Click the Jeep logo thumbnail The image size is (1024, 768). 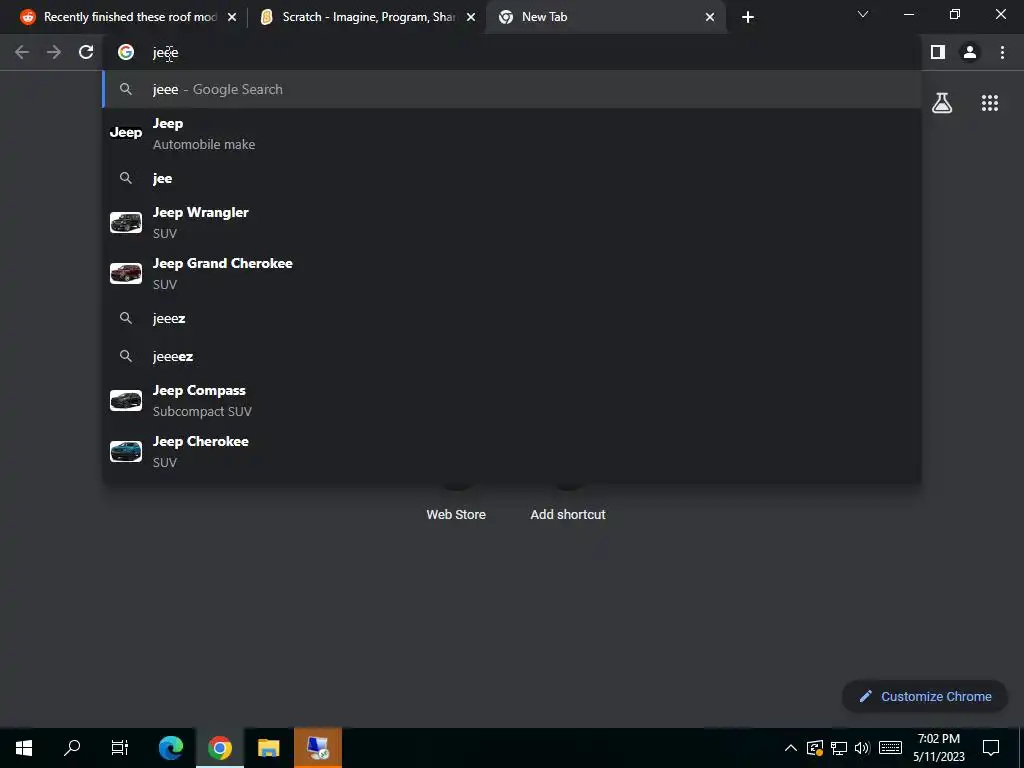(x=126, y=133)
